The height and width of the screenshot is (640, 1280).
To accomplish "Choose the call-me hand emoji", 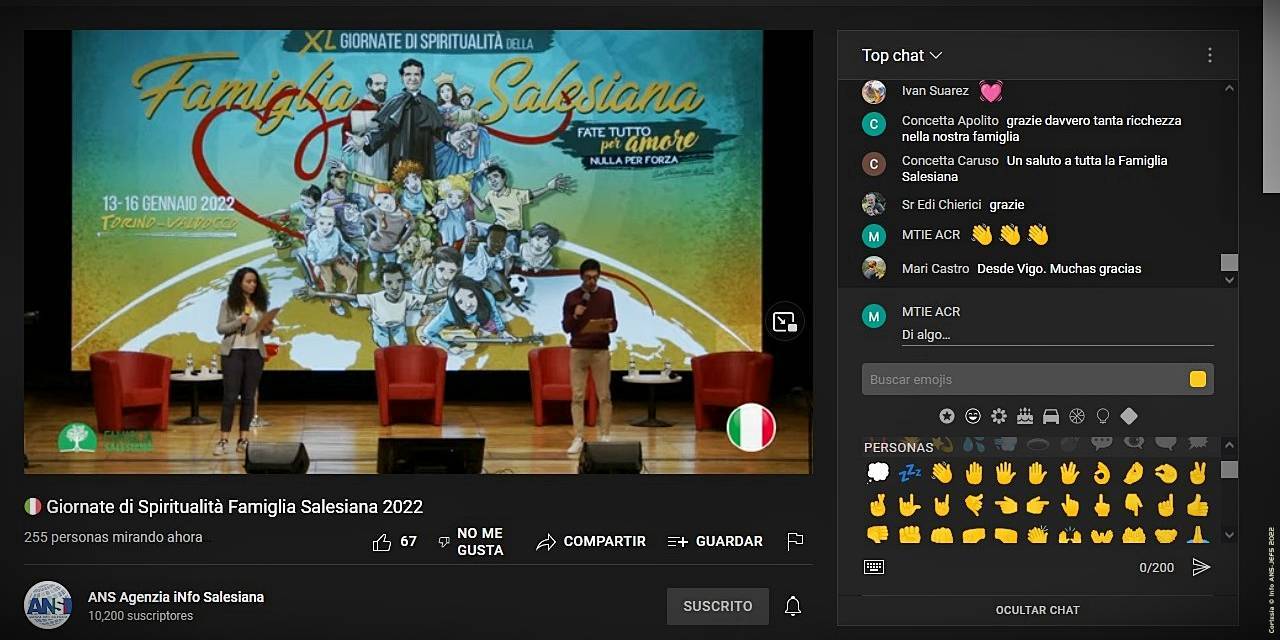I will (973, 505).
